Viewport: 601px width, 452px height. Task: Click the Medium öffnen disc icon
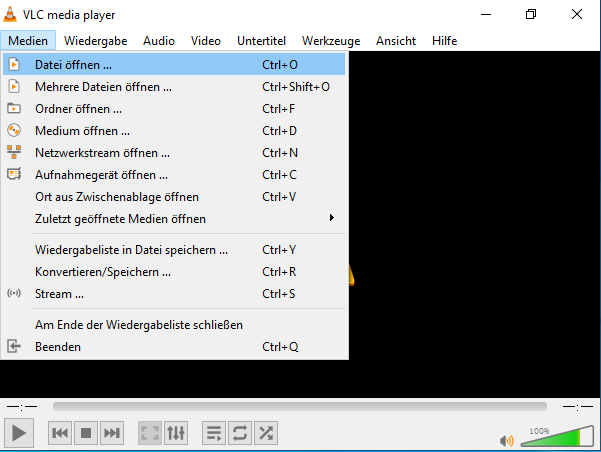point(14,130)
